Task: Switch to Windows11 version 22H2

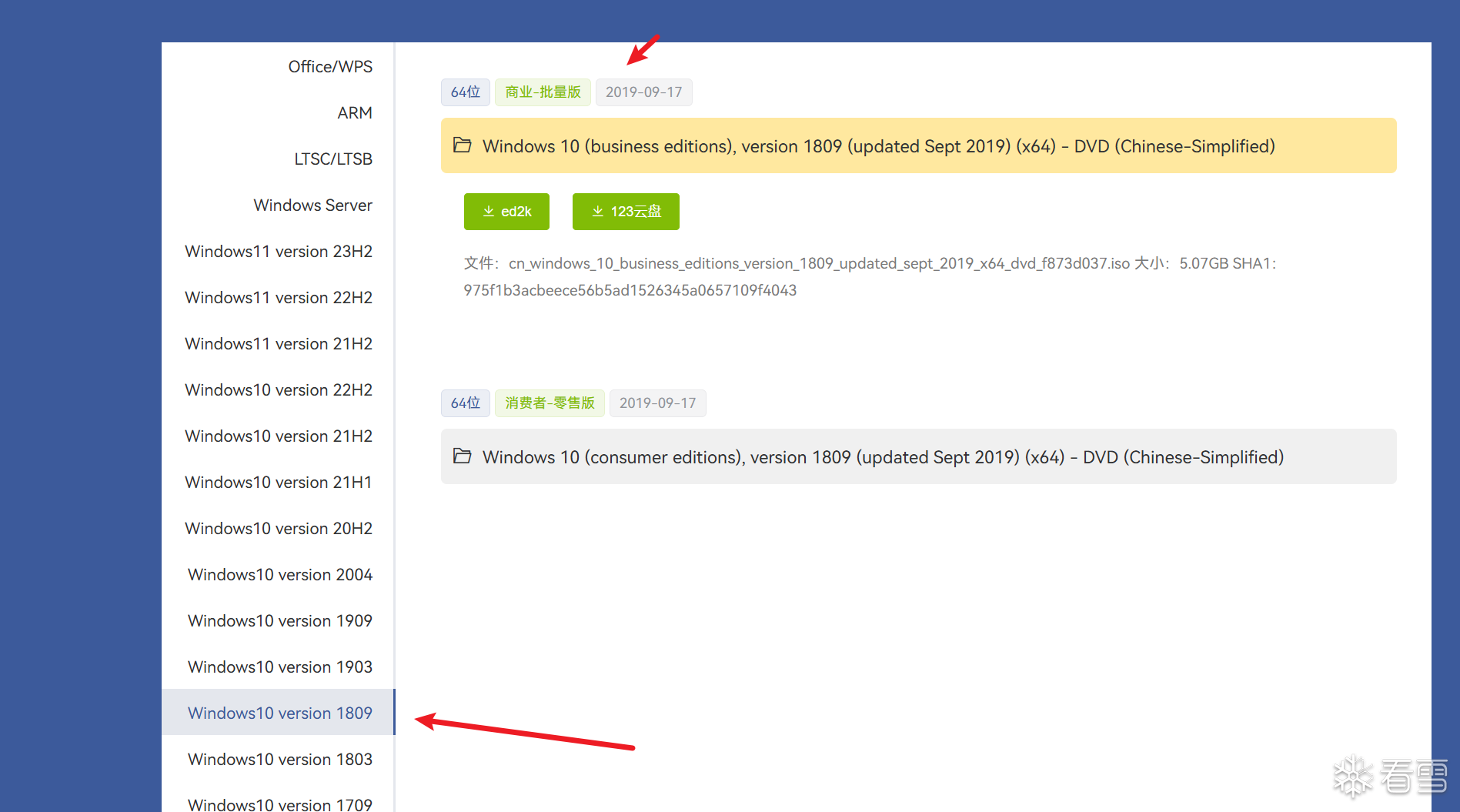Action: coord(278,298)
